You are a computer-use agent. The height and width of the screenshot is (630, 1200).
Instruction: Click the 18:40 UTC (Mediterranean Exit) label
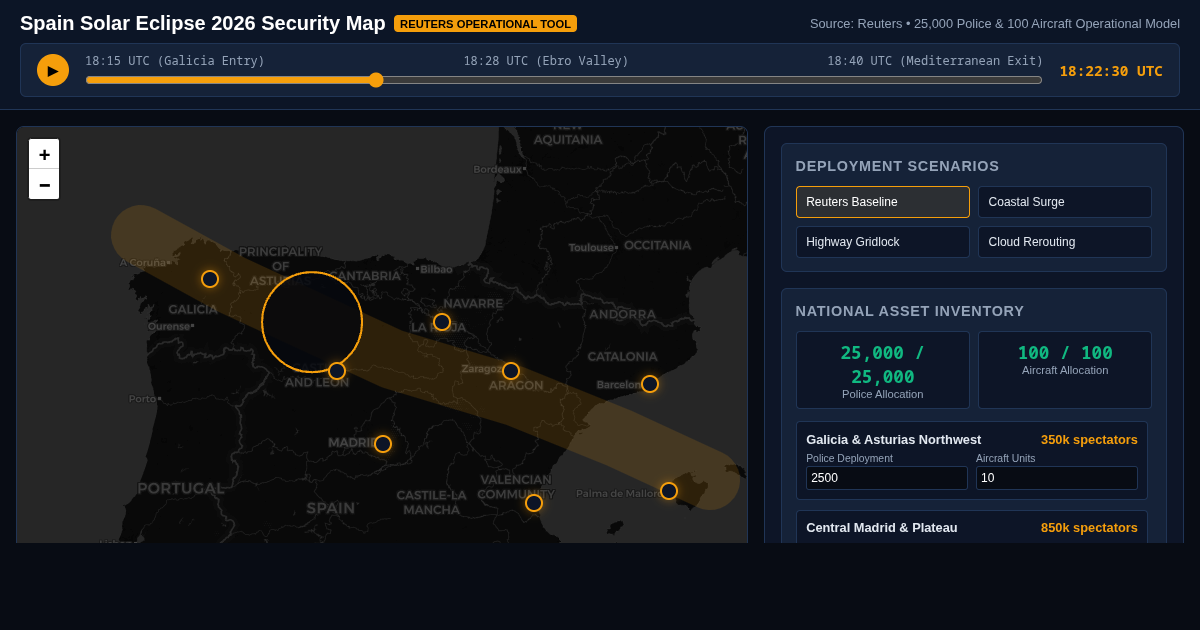pos(935,61)
